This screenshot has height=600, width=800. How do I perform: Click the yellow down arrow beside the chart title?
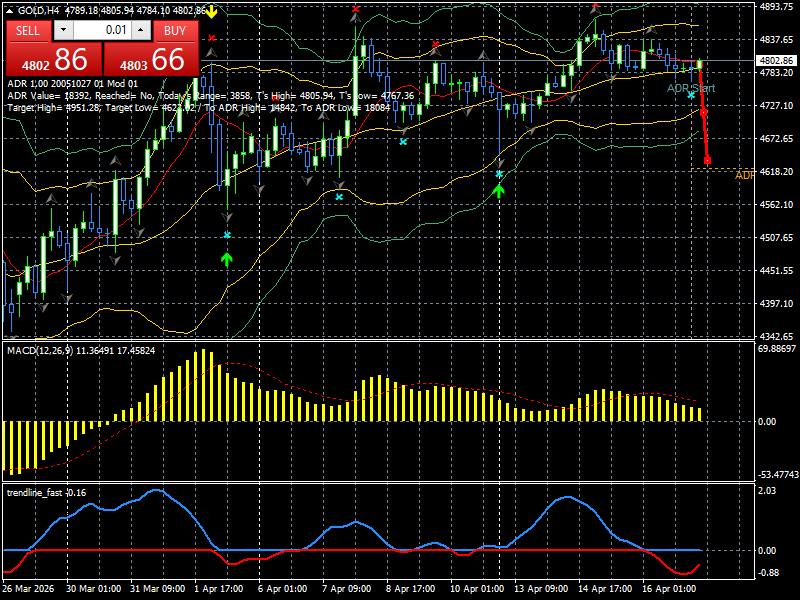212,12
